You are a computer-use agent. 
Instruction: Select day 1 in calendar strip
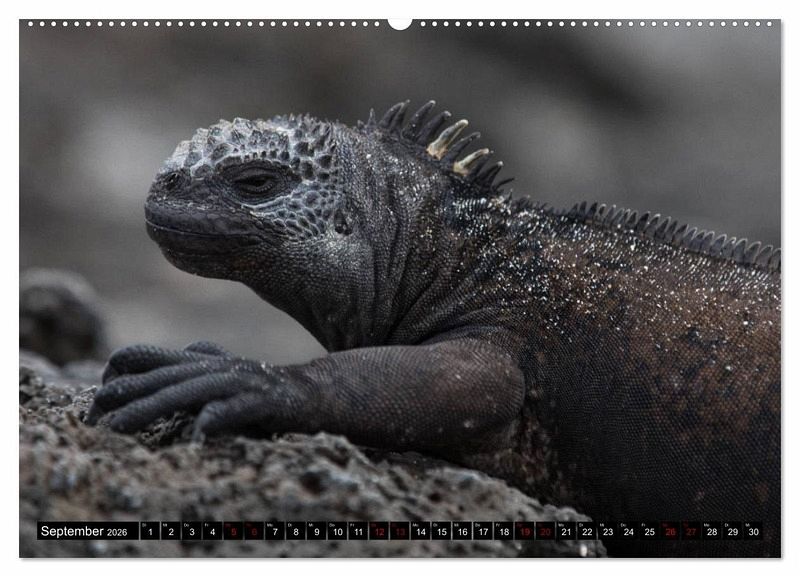coord(150,532)
